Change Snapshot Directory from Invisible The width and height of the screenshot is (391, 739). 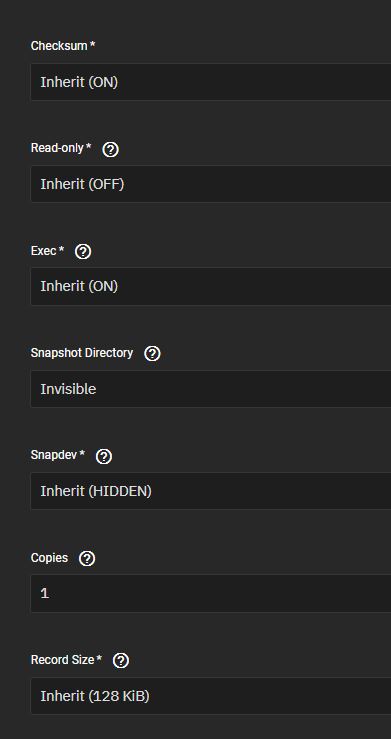211,389
